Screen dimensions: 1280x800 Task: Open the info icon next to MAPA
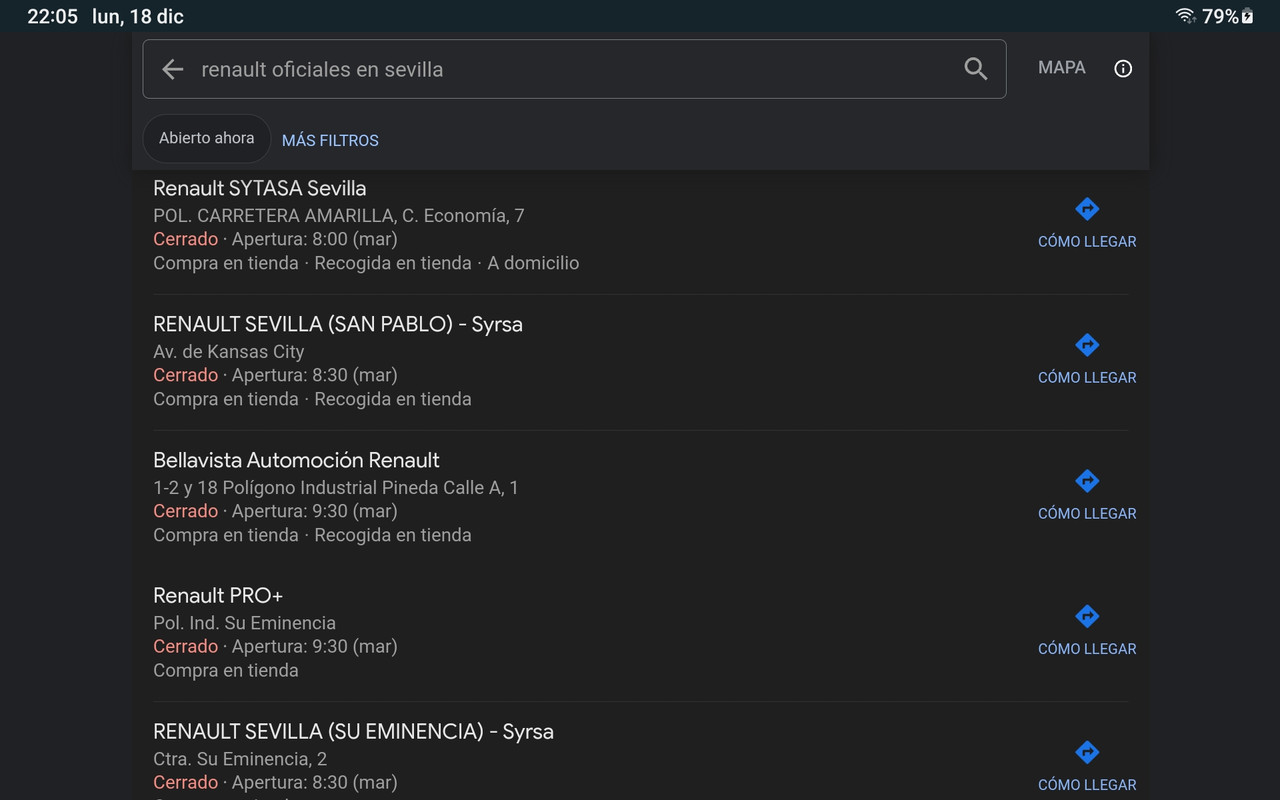pyautogui.click(x=1123, y=69)
